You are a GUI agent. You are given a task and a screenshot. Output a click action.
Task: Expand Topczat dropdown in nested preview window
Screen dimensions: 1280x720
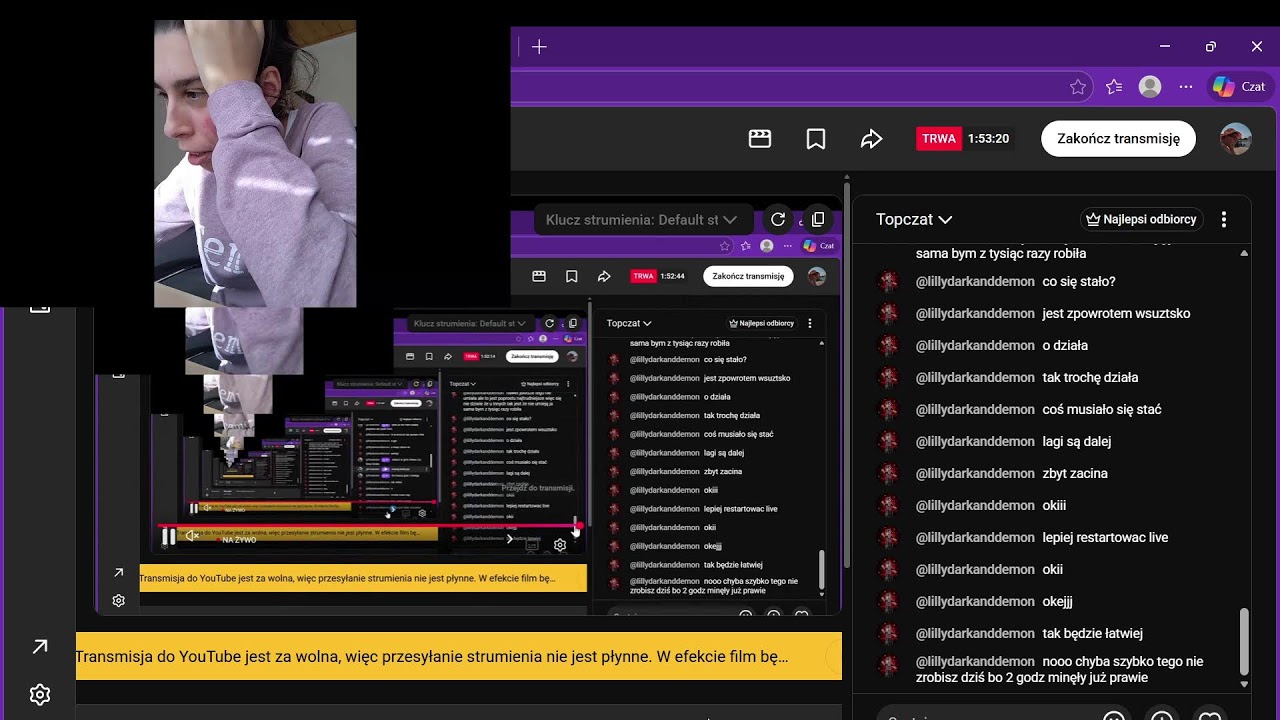coord(629,323)
